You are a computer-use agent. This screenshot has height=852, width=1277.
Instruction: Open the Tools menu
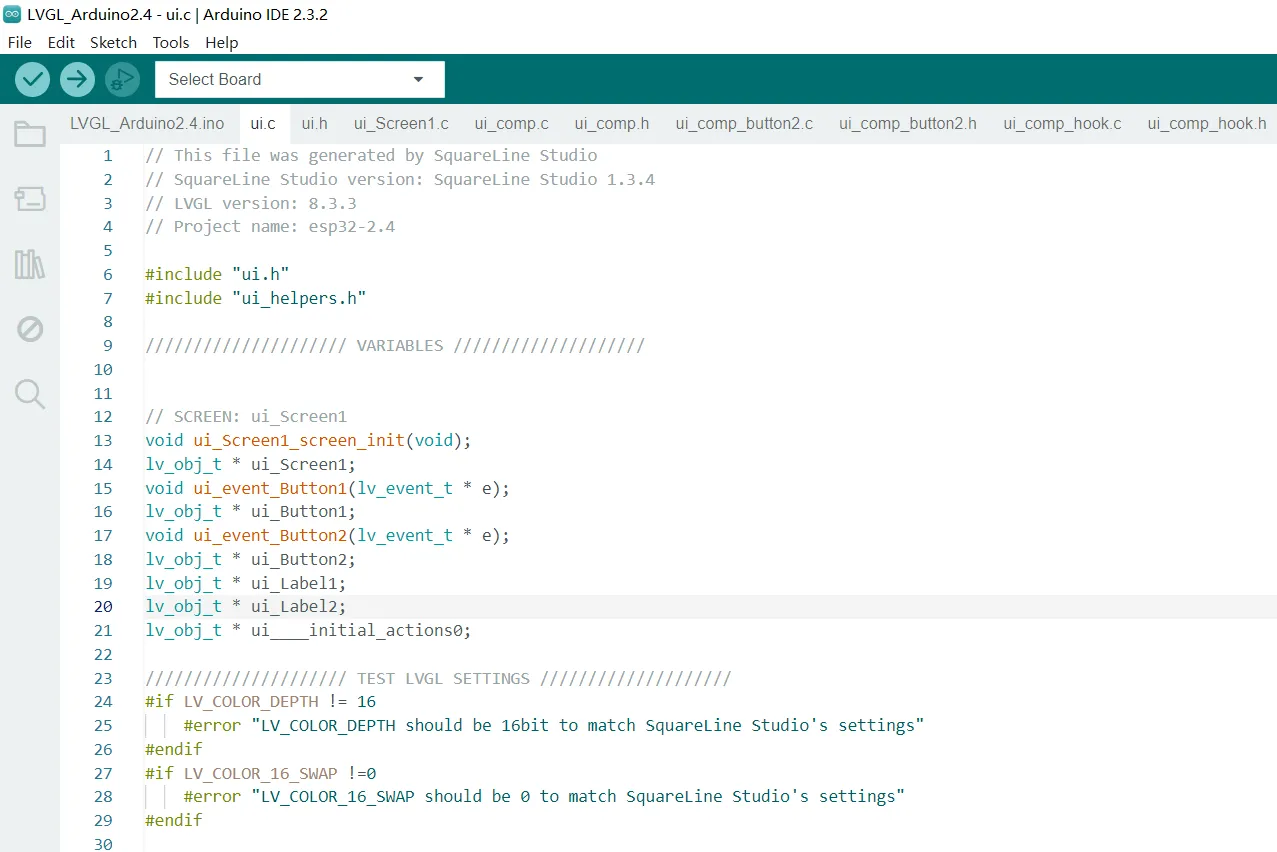tap(171, 42)
